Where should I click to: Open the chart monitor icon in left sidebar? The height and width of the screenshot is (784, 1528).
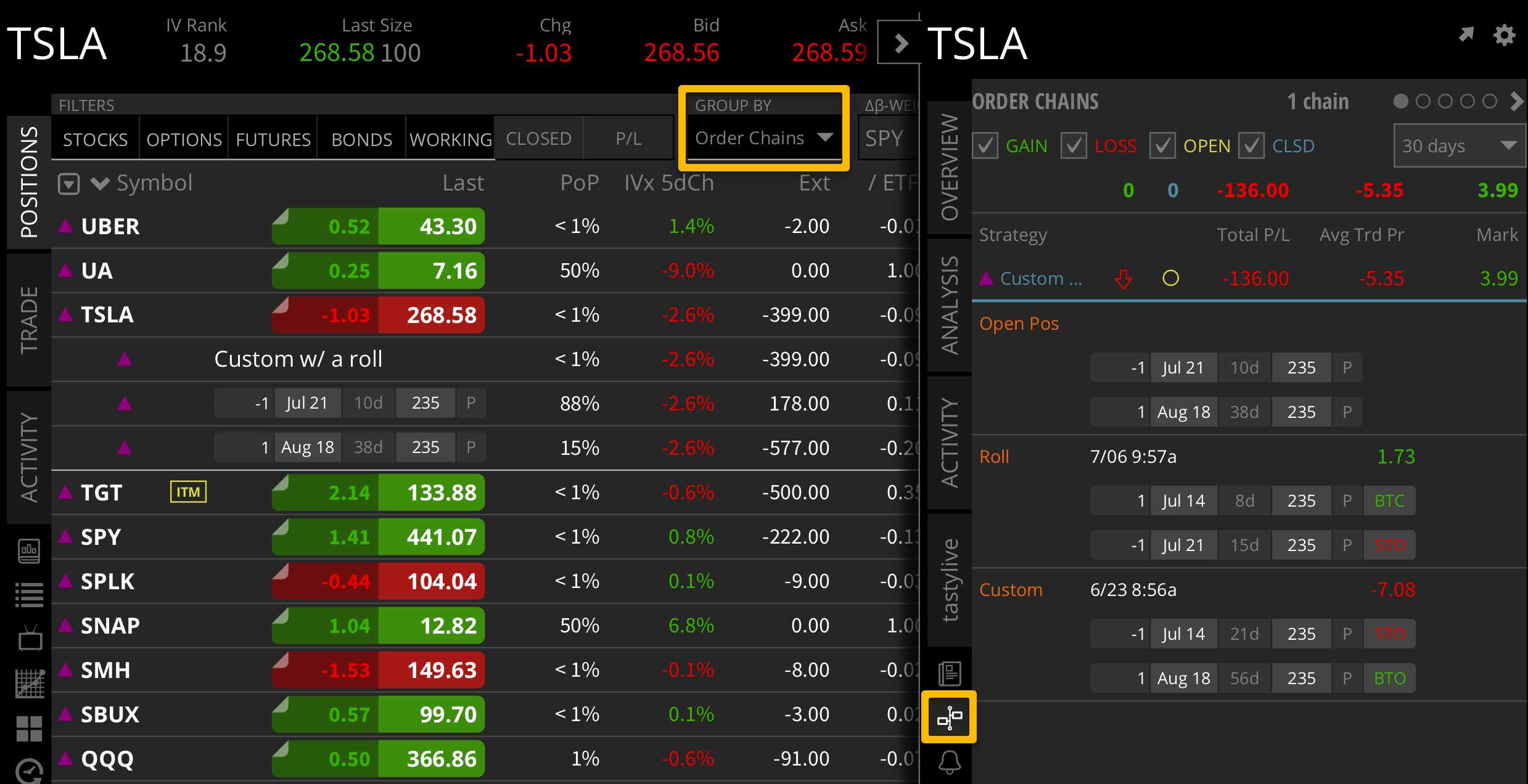[29, 551]
